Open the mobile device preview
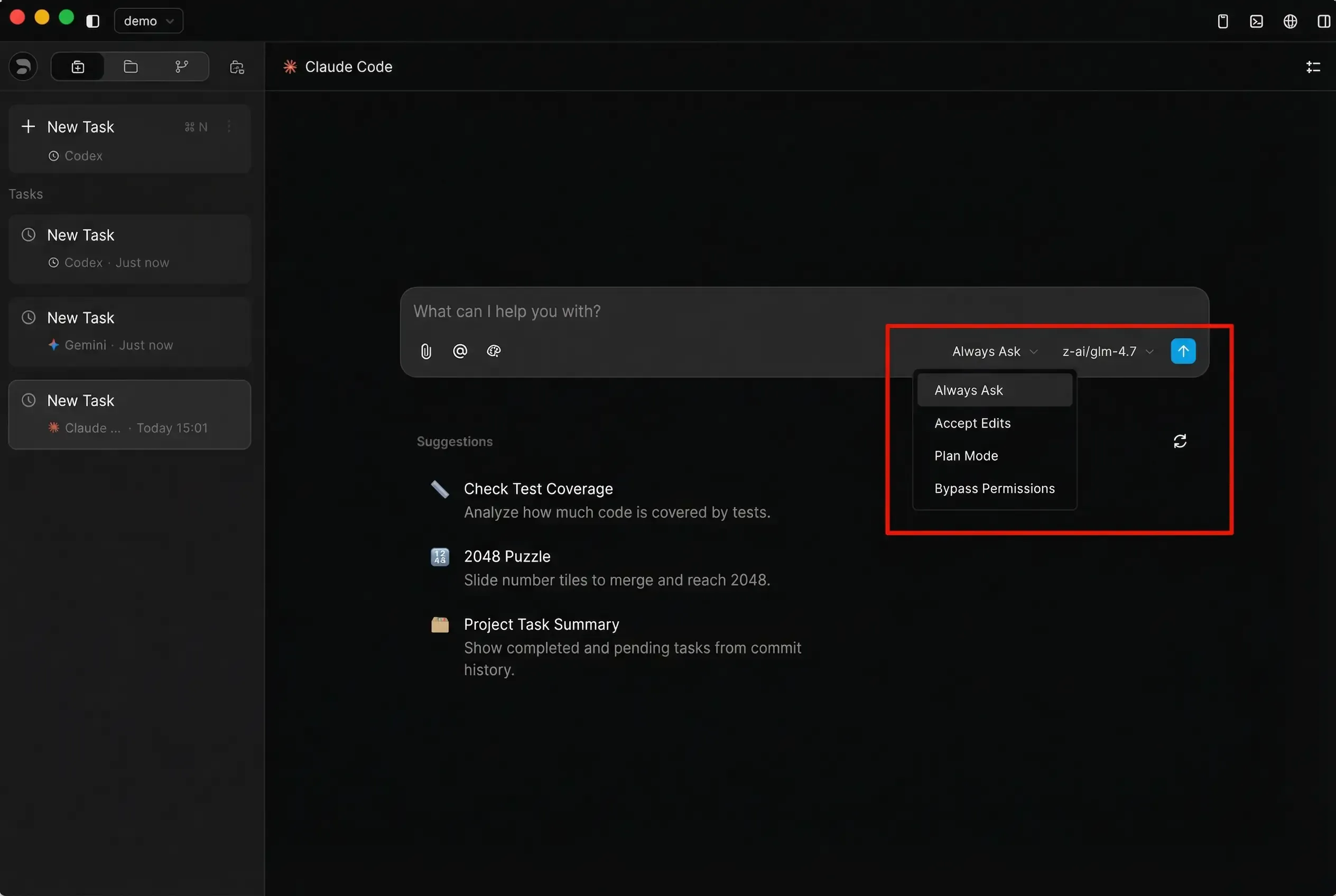 [x=1223, y=21]
